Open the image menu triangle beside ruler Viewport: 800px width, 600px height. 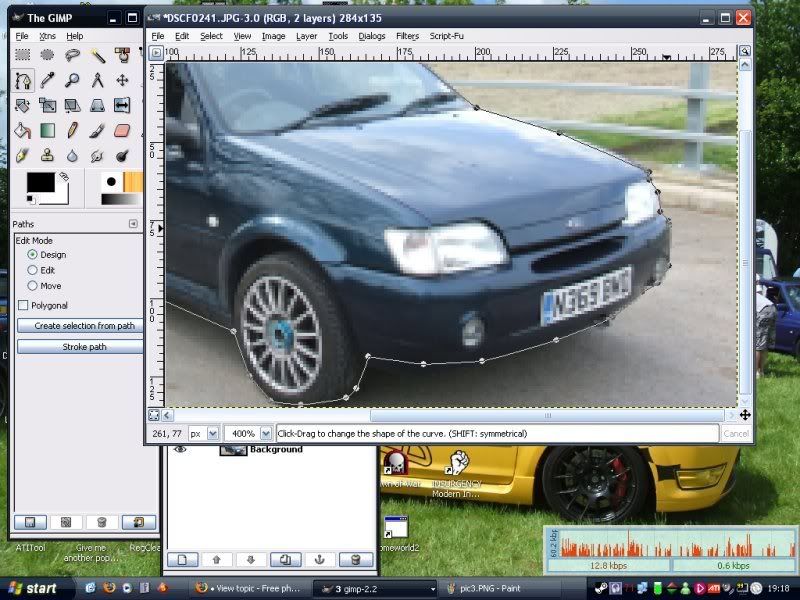click(156, 52)
